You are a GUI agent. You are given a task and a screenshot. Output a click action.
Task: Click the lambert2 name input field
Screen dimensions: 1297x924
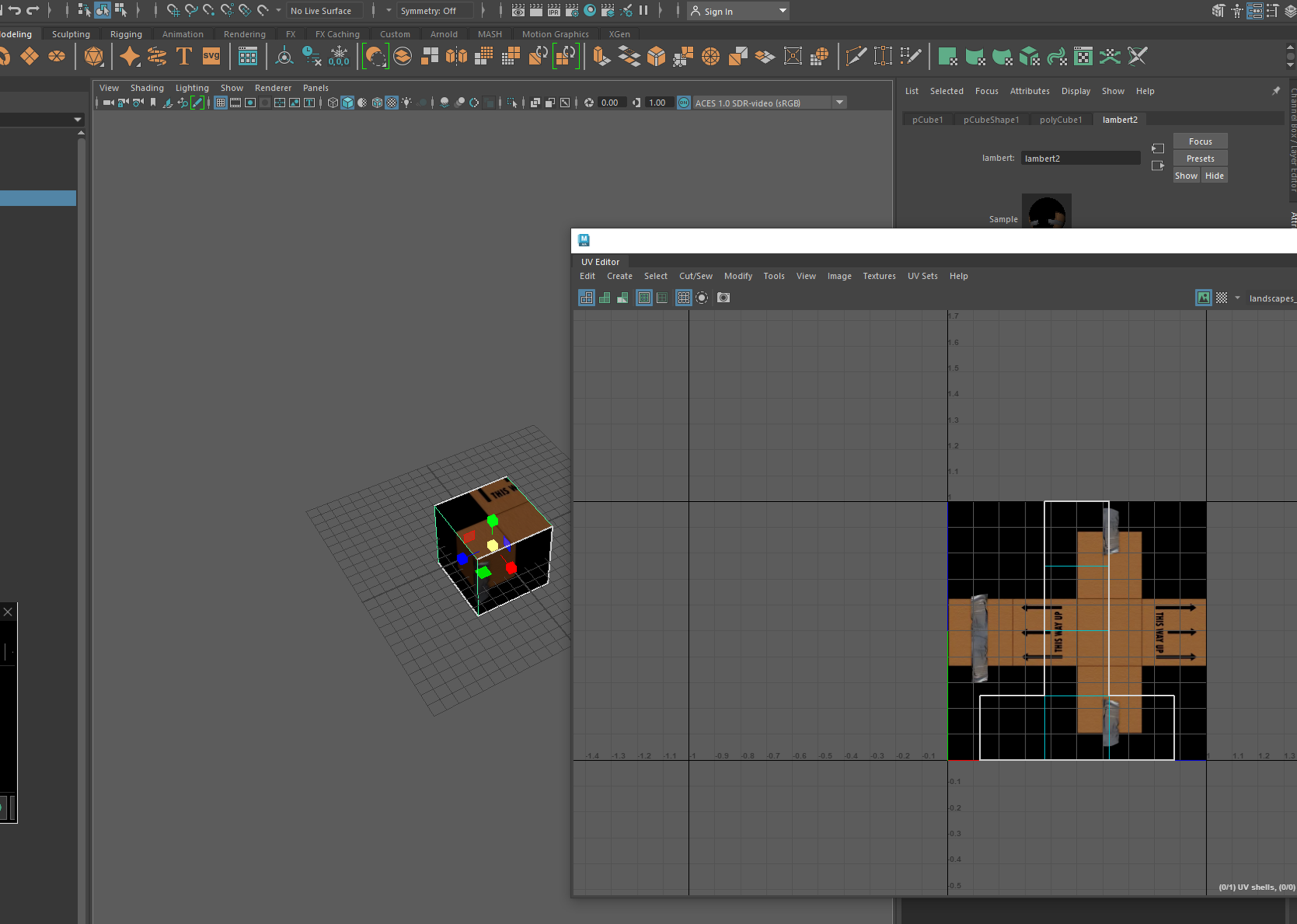[1080, 158]
